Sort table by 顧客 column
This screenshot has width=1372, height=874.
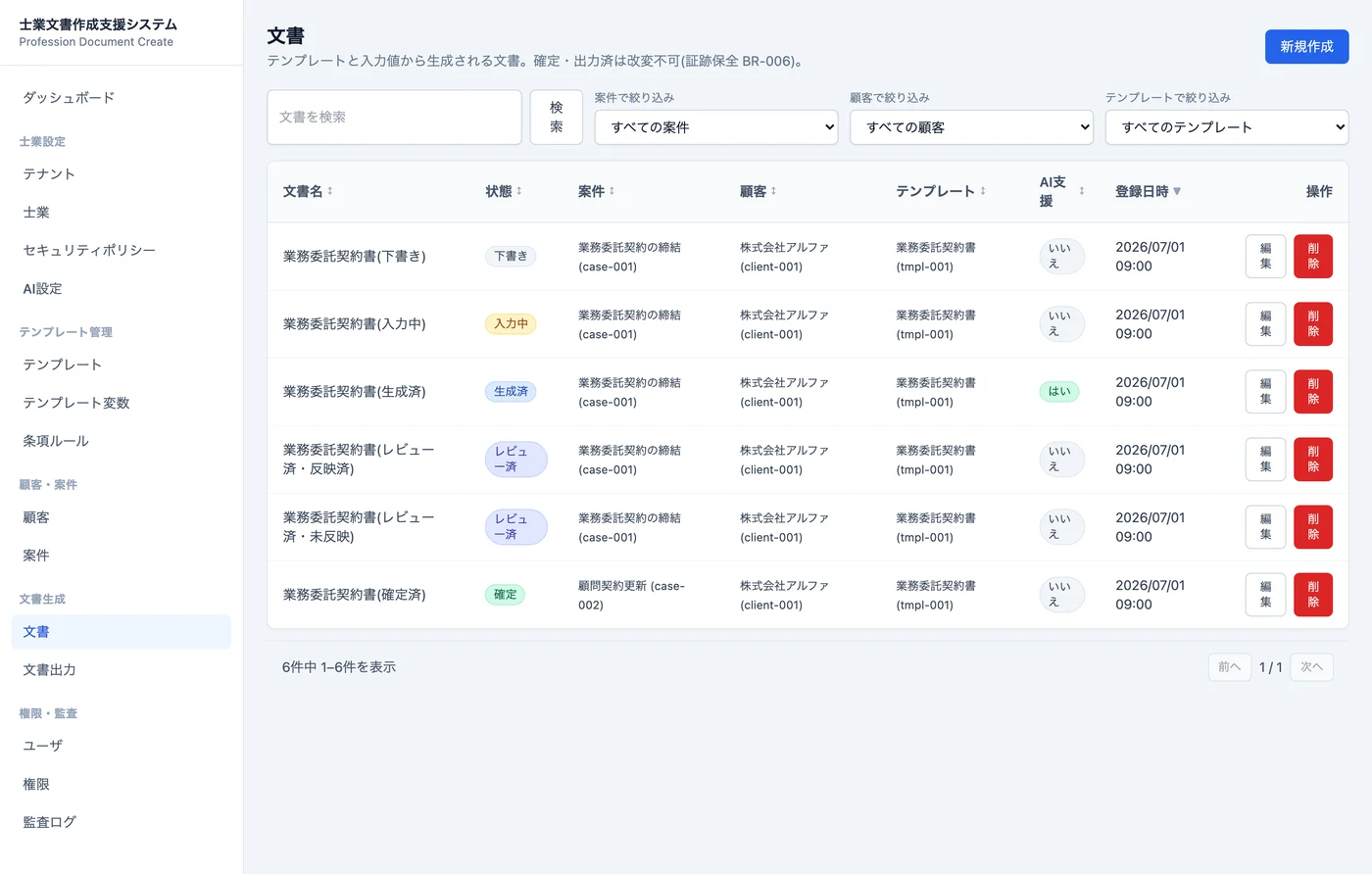tap(758, 191)
